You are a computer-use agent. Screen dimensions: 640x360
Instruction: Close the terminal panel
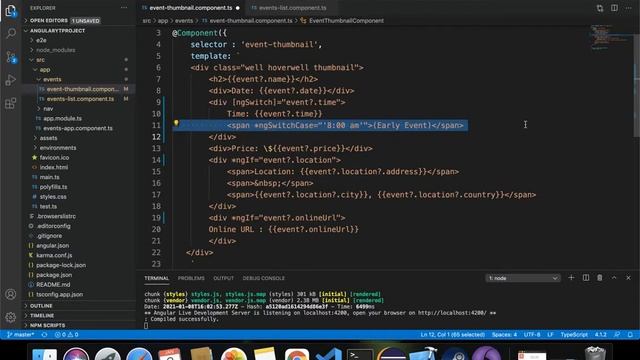tap(628, 278)
